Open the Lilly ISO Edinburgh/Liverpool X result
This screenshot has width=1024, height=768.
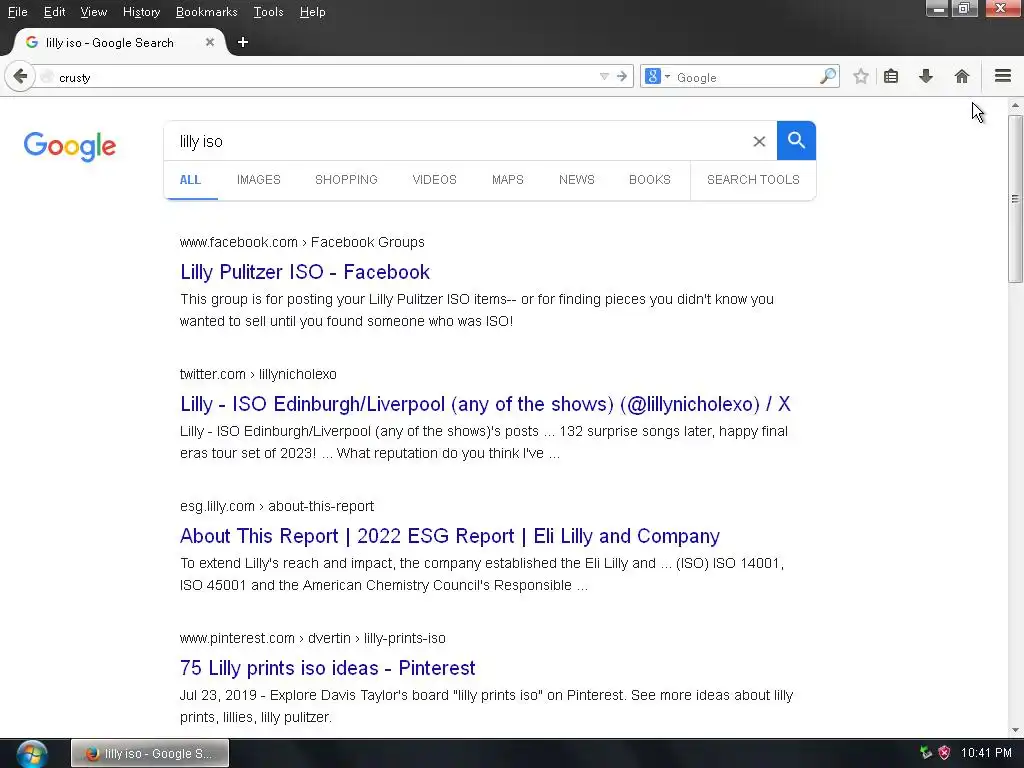pos(485,404)
